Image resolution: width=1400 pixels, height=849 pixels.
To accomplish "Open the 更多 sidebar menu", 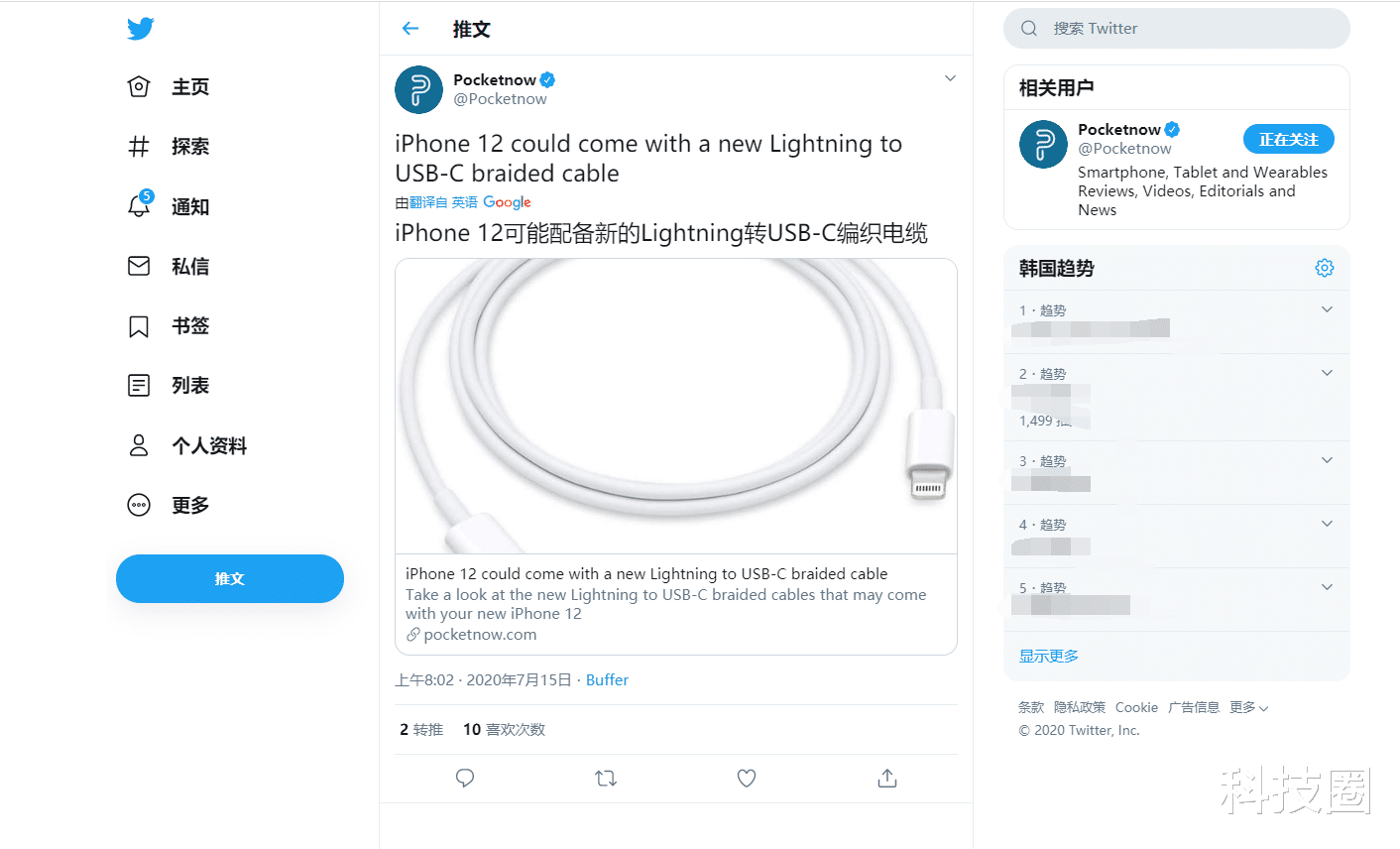I will pos(139,504).
